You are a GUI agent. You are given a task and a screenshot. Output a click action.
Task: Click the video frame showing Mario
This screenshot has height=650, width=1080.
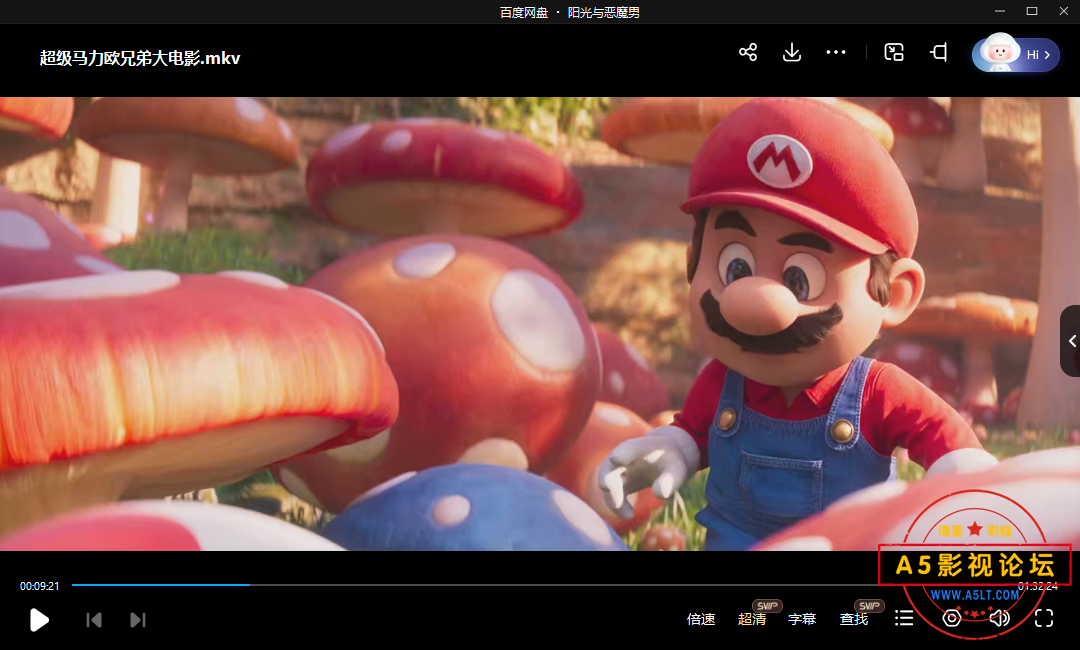540,324
